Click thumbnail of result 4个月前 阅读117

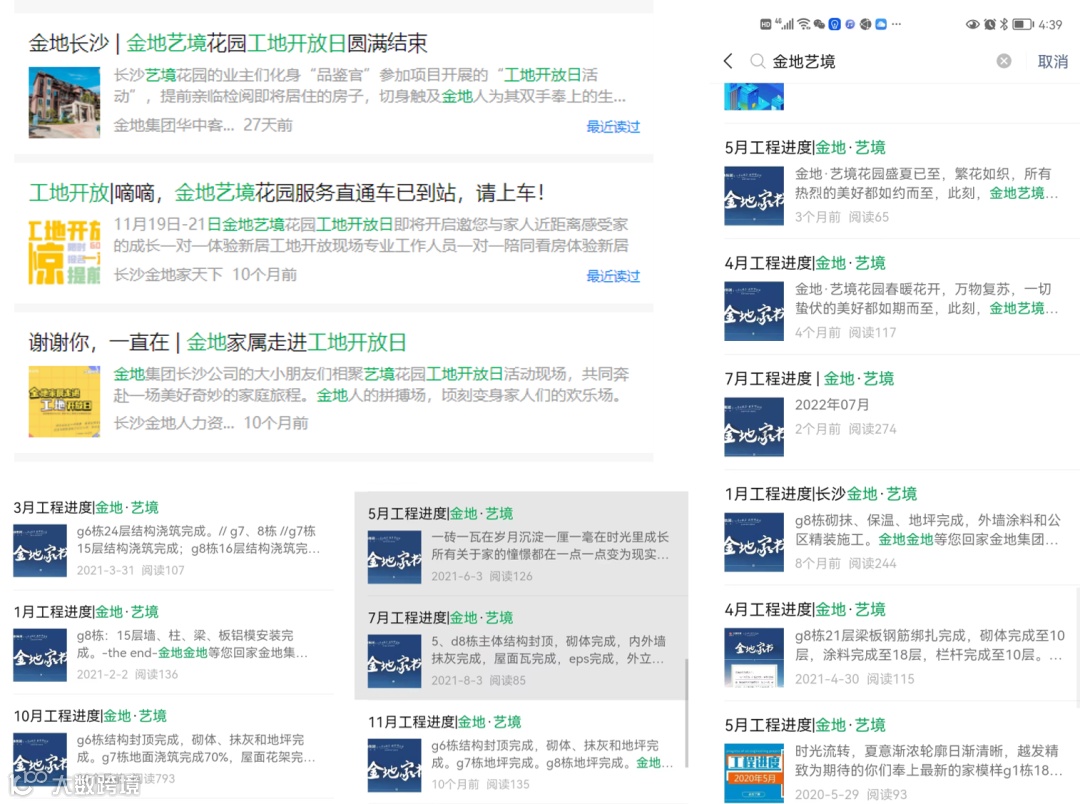pos(754,311)
